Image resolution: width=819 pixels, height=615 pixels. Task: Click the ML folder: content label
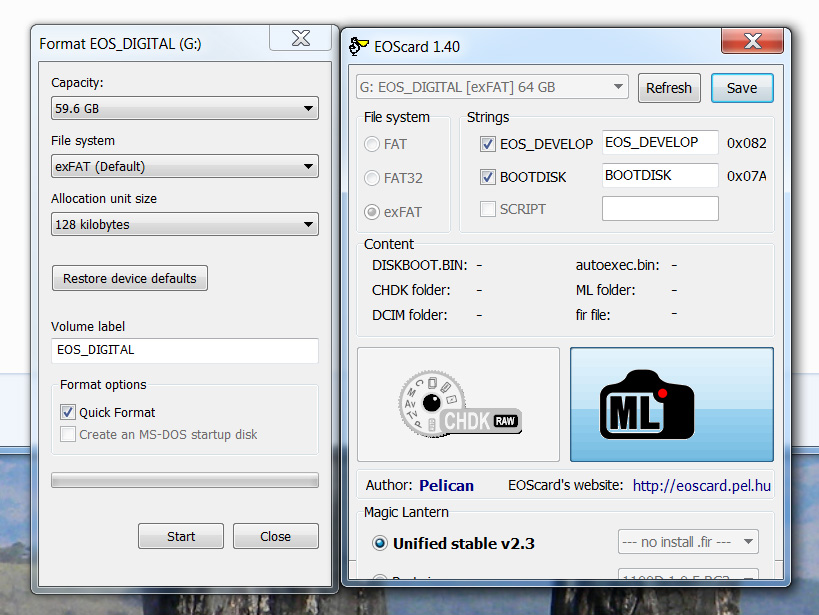(x=605, y=290)
